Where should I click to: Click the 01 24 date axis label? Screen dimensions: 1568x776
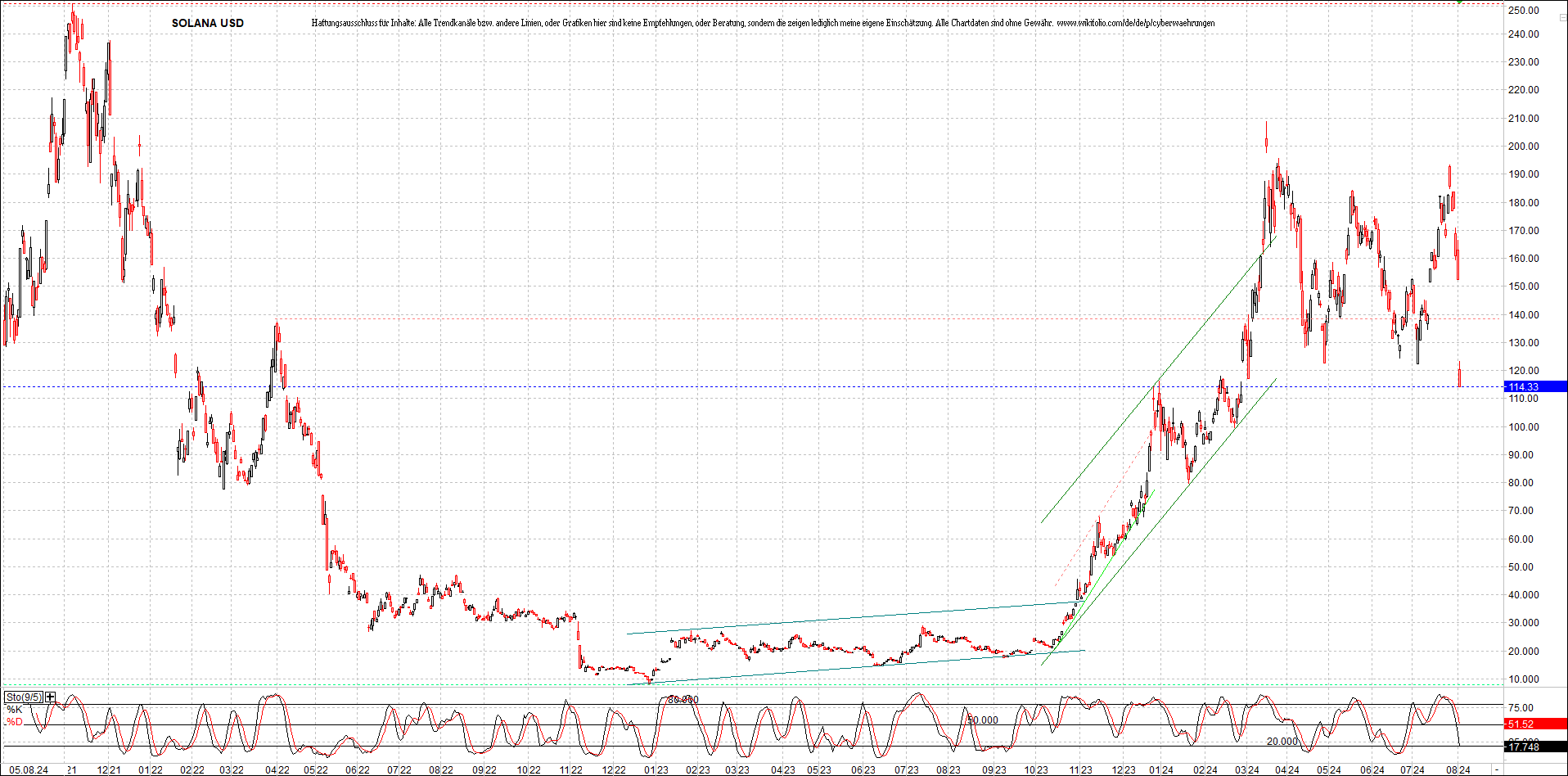(1161, 770)
